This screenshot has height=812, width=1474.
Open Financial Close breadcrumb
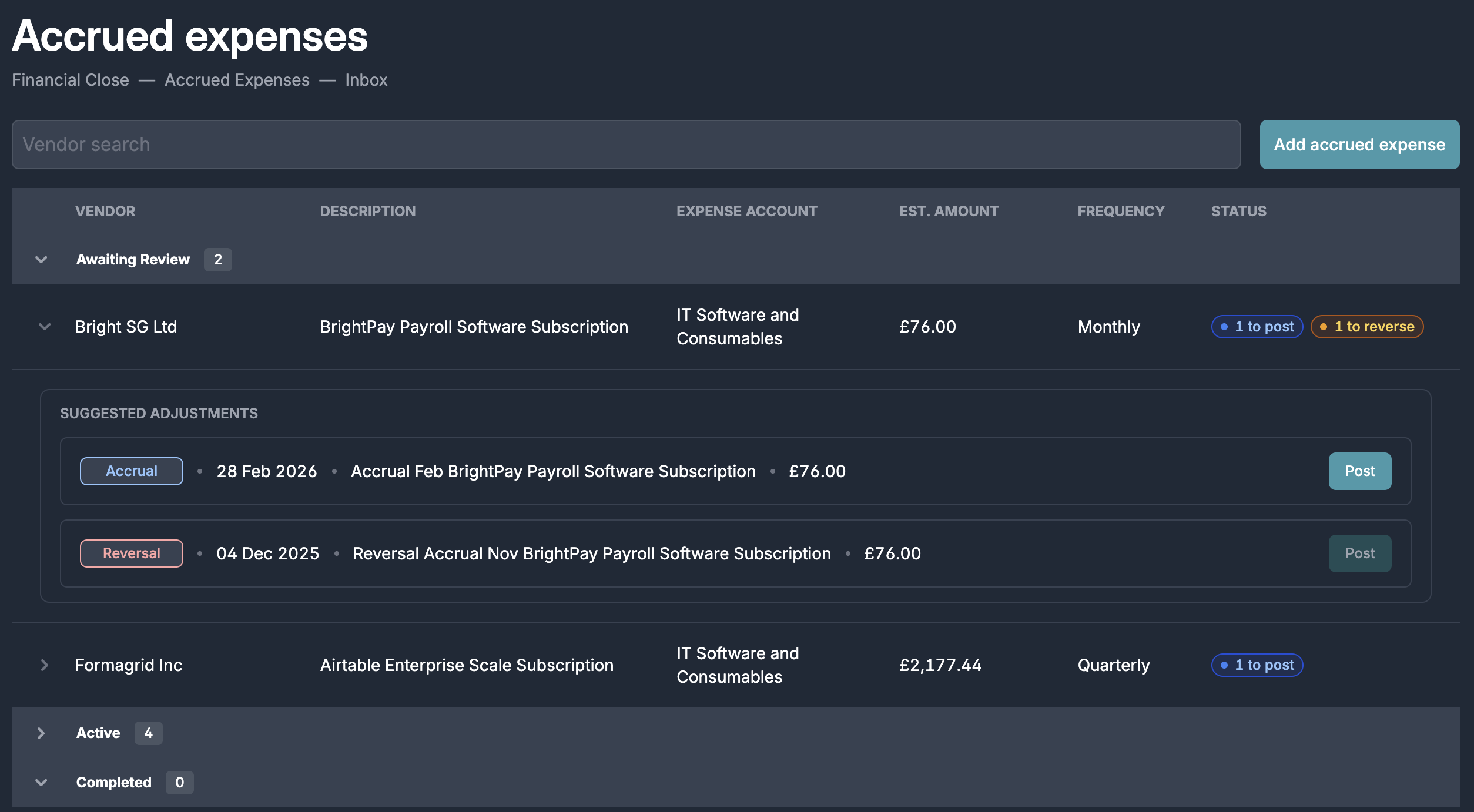(71, 80)
